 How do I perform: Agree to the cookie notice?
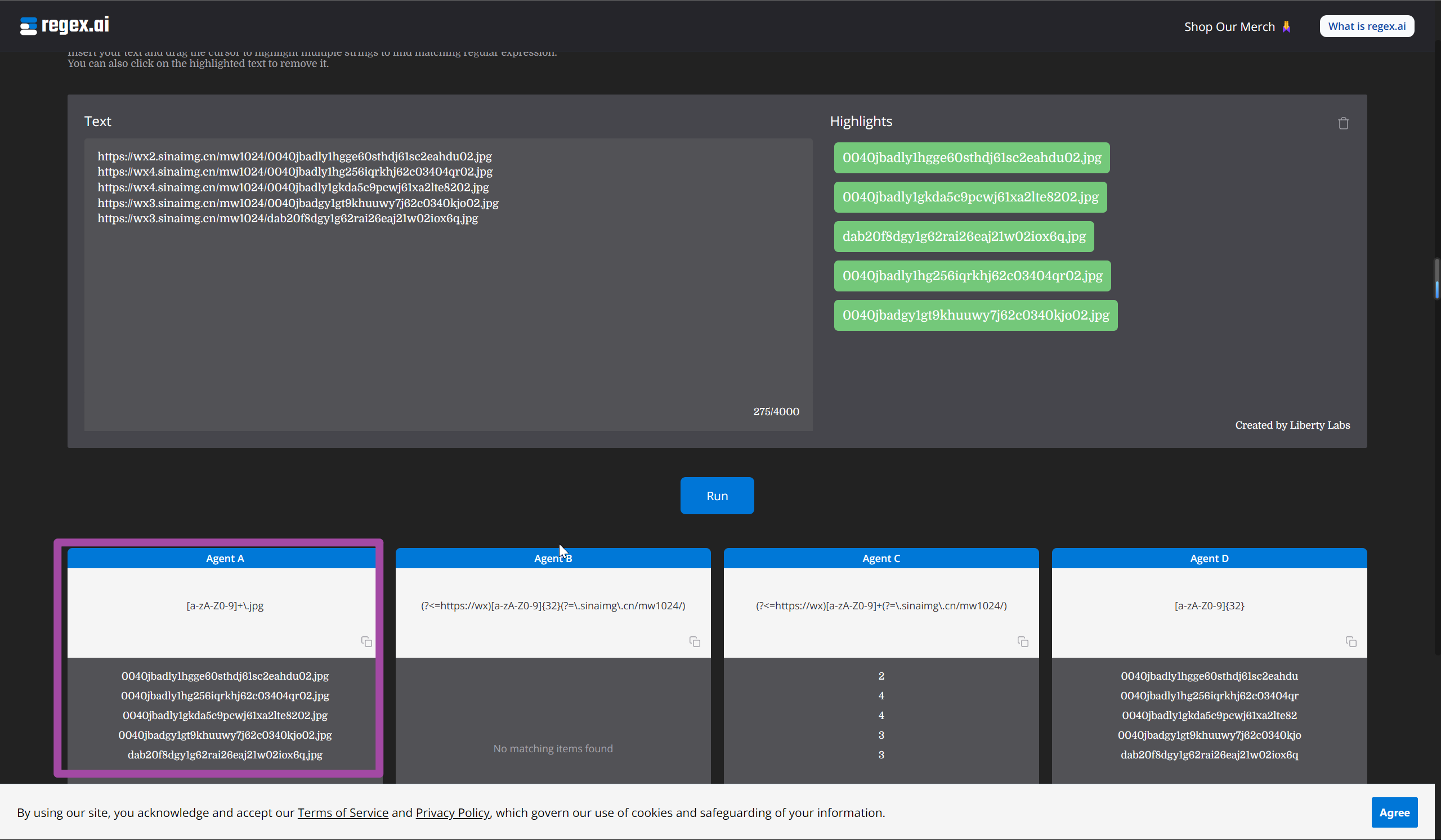pyautogui.click(x=1394, y=812)
